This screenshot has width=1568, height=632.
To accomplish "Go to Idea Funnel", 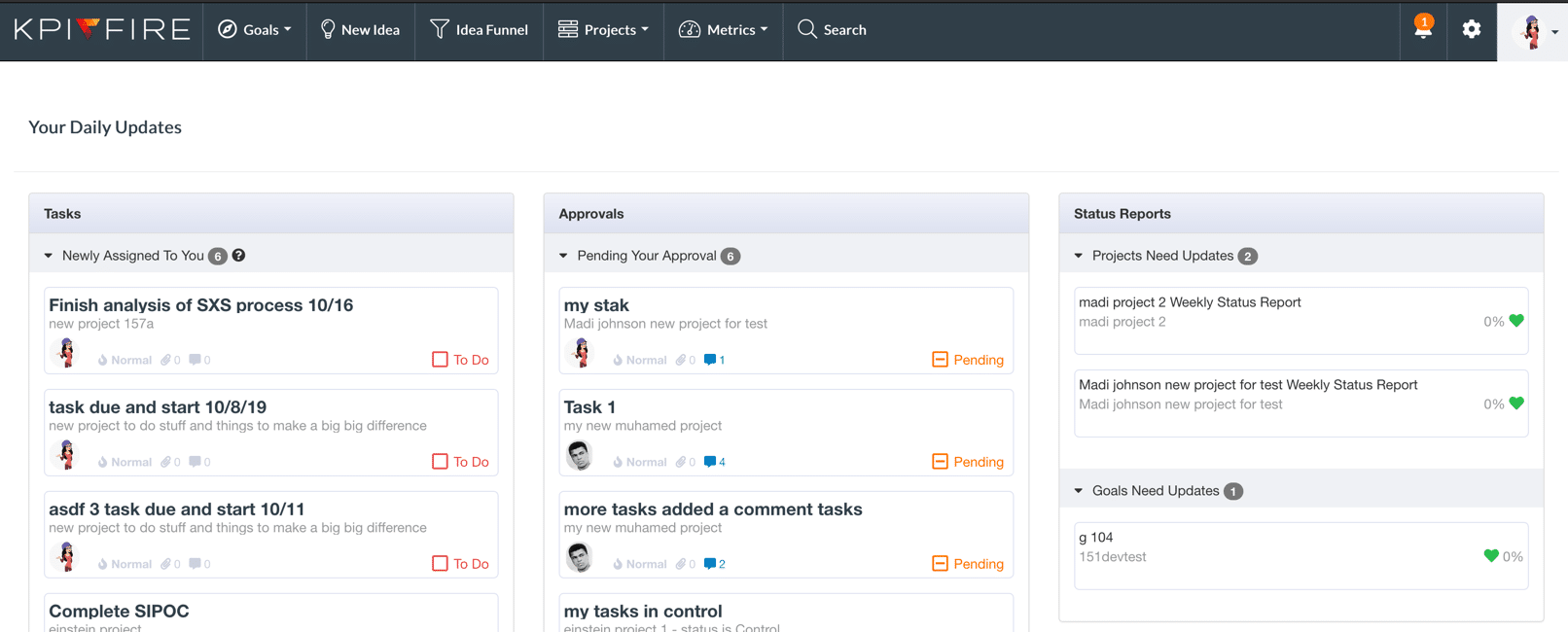I will point(479,30).
